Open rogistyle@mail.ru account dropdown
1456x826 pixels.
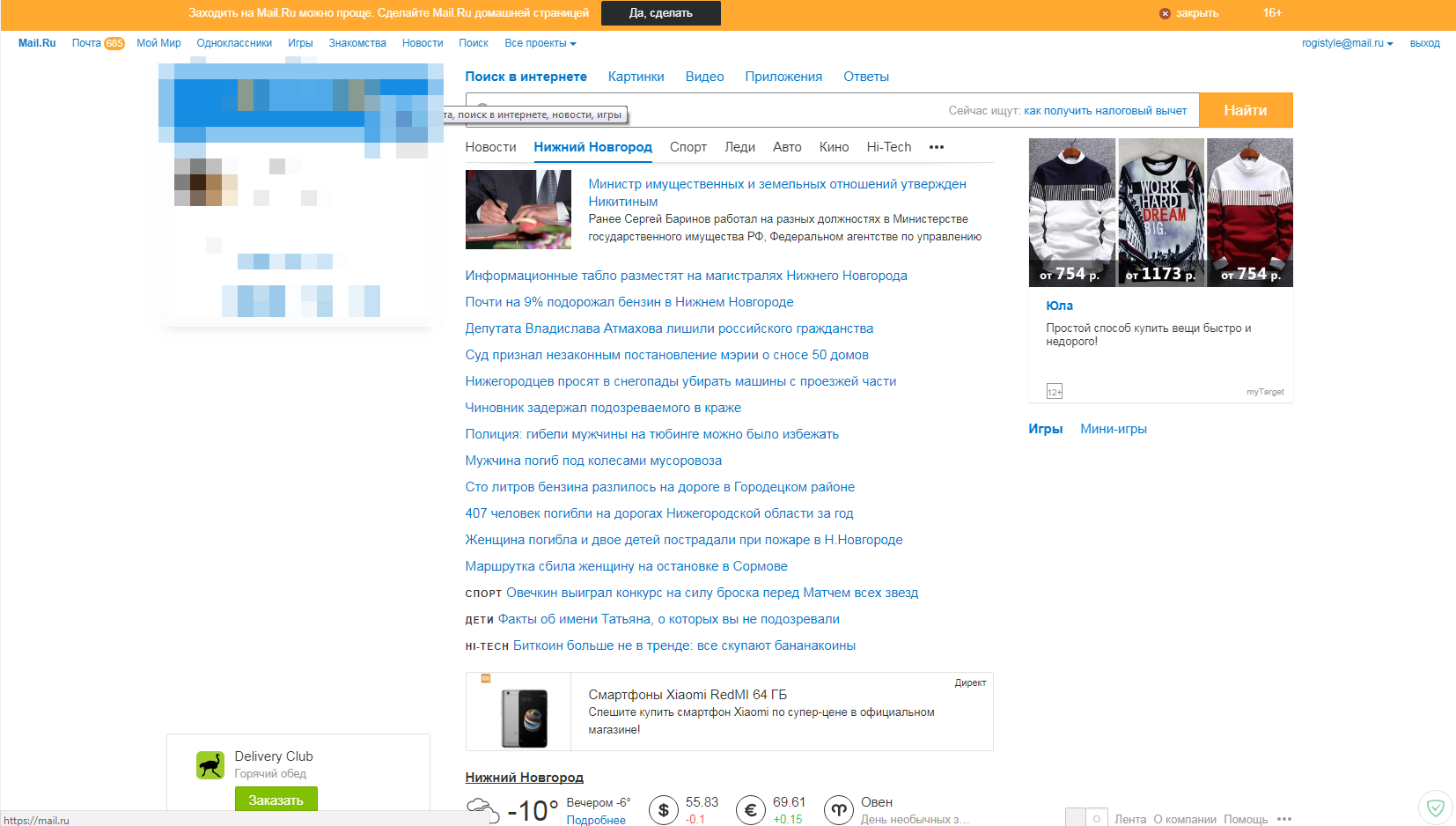click(1347, 43)
